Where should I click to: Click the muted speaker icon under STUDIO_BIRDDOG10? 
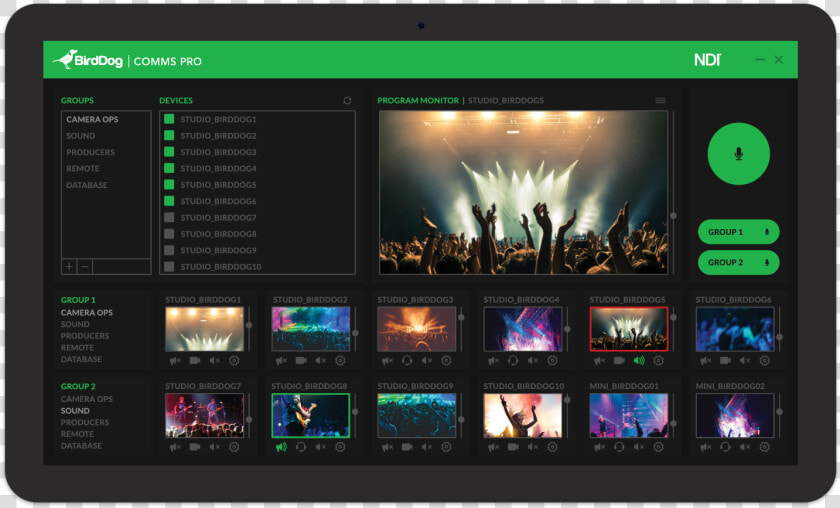[x=533, y=447]
